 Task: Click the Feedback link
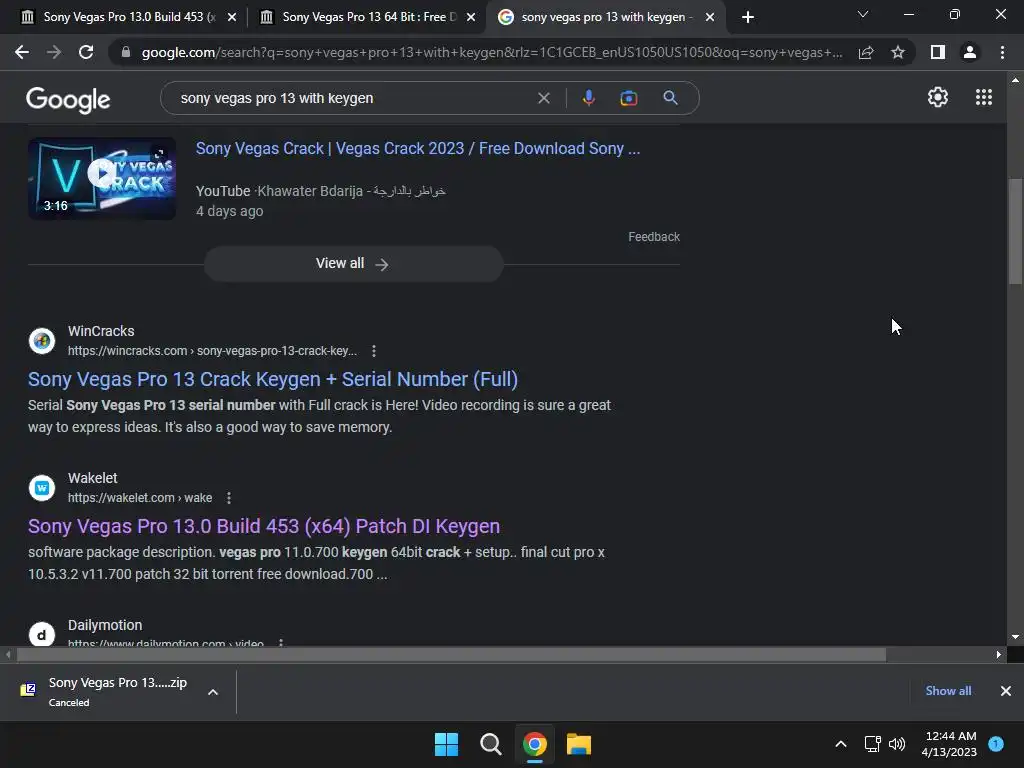click(x=654, y=237)
